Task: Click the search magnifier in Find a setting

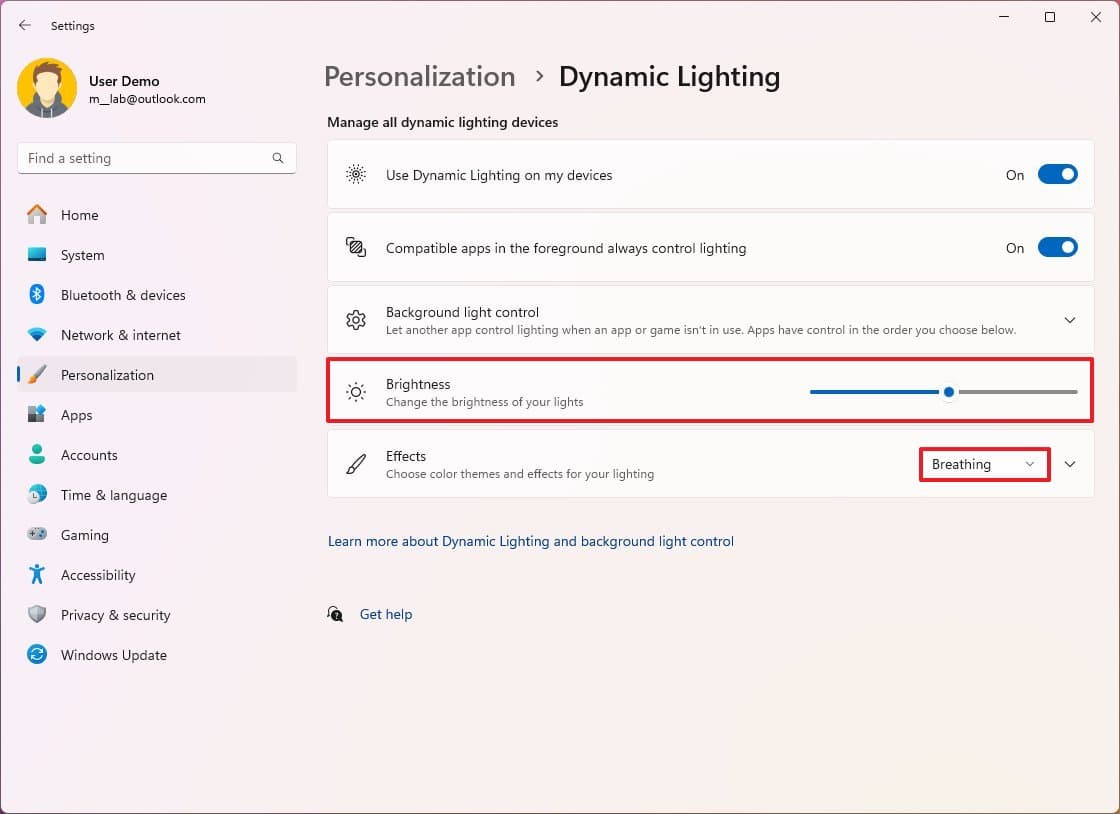Action: pyautogui.click(x=277, y=158)
